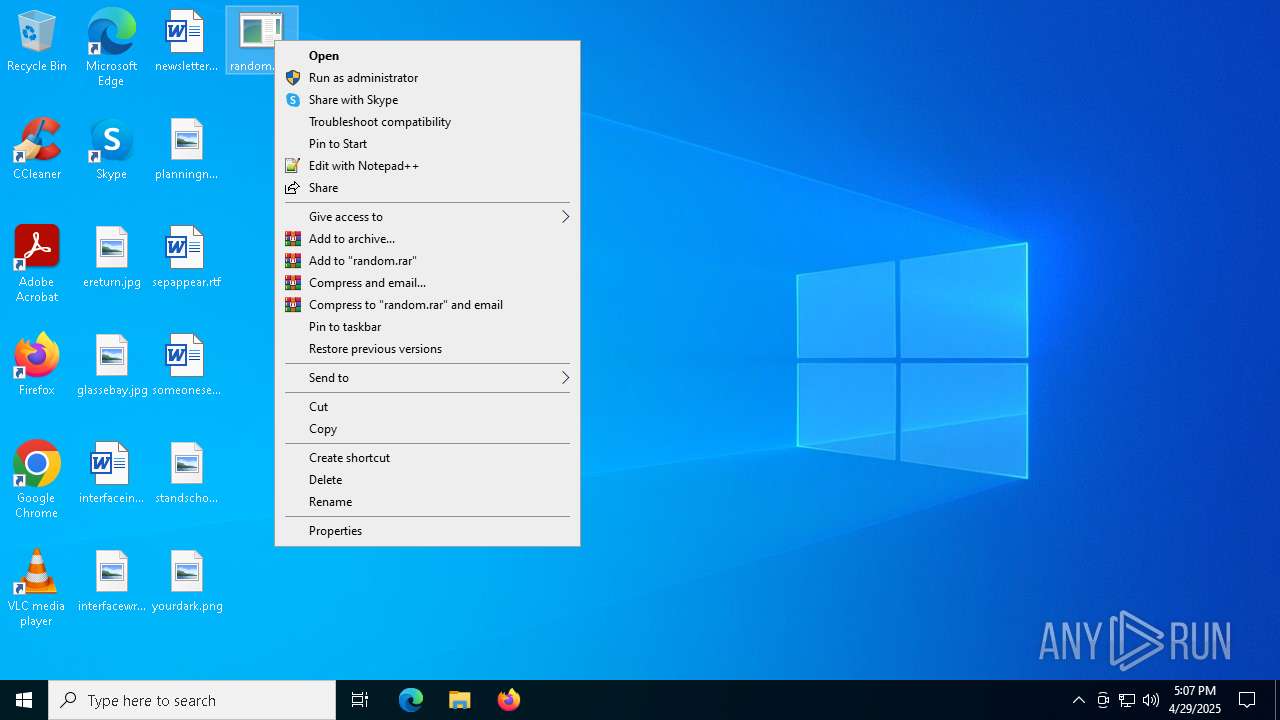Open the network status tray icon

(1127, 700)
